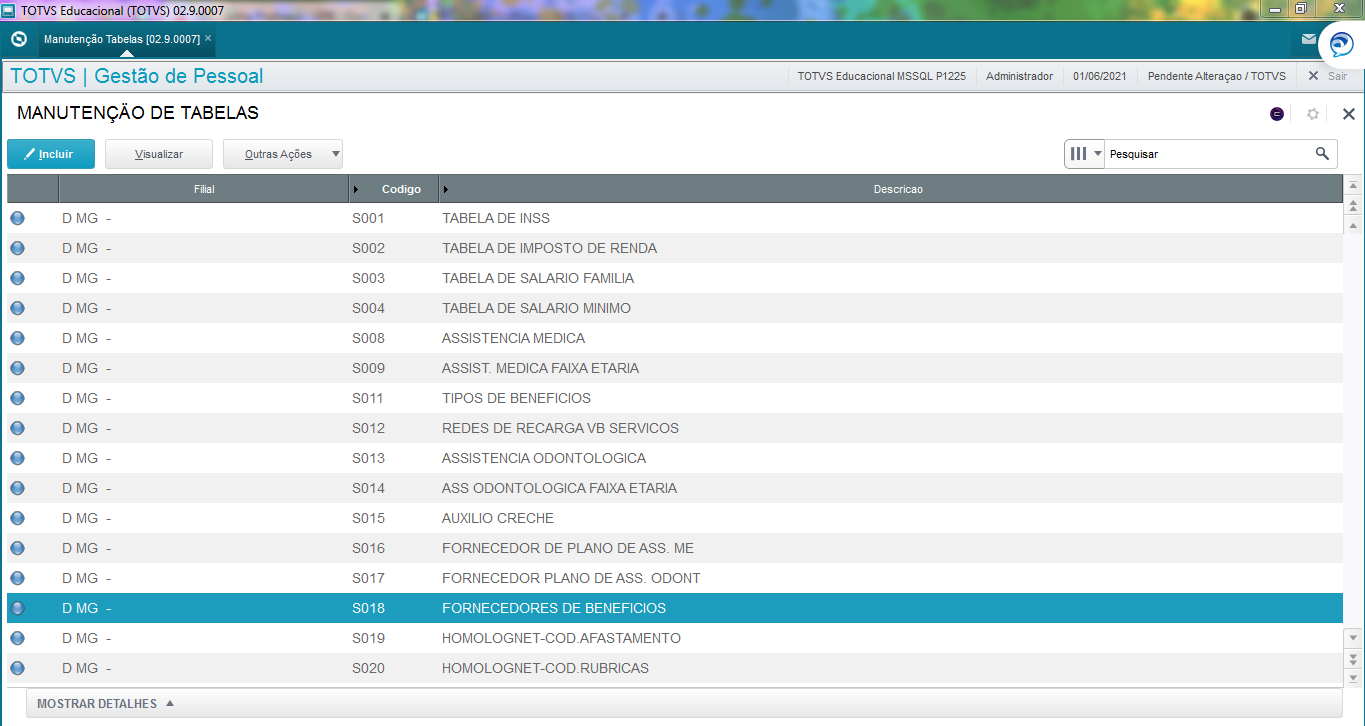
Task: Open the column filter selector dropdown
Action: 1085,154
